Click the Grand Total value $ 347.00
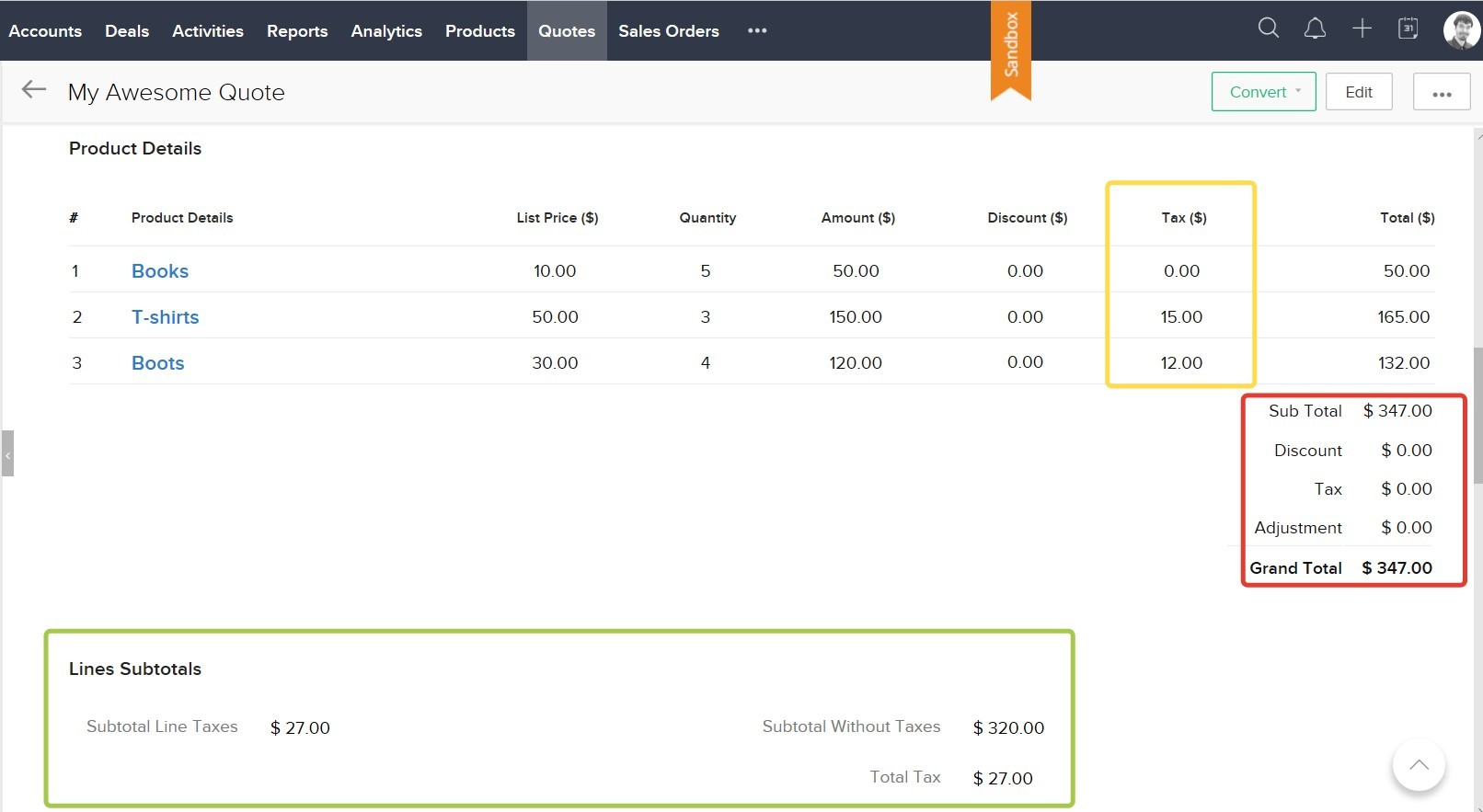 pos(1397,568)
